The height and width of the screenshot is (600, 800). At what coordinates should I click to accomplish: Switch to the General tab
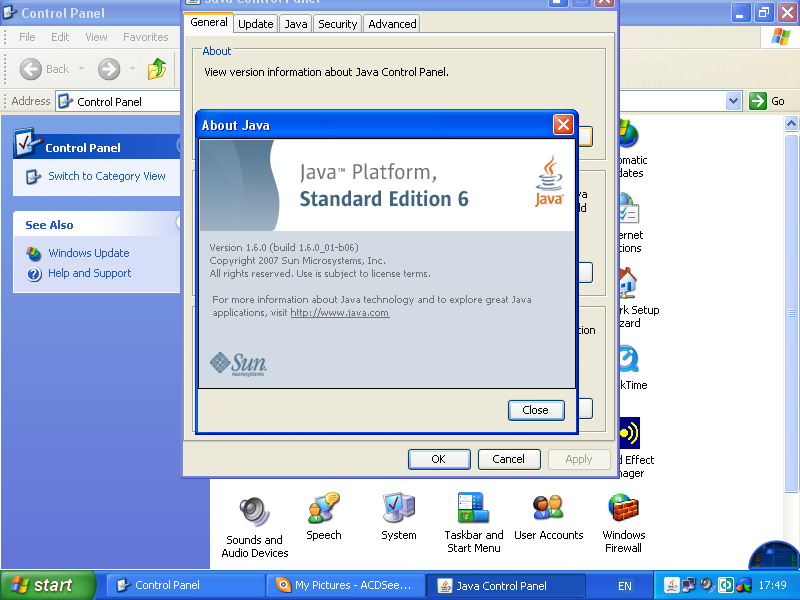(209, 22)
